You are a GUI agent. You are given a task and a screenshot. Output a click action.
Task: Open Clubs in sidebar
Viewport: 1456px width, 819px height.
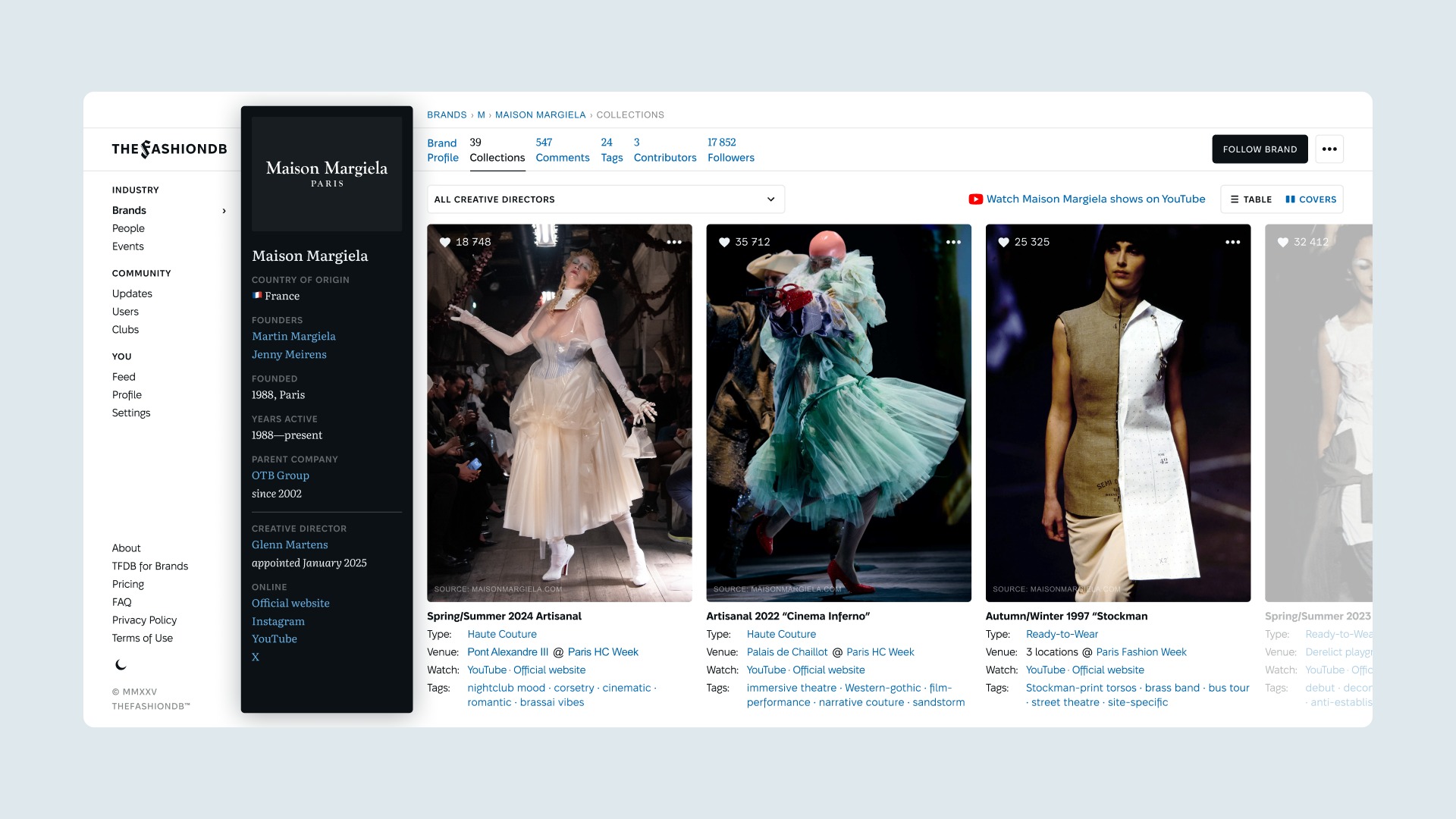(125, 330)
